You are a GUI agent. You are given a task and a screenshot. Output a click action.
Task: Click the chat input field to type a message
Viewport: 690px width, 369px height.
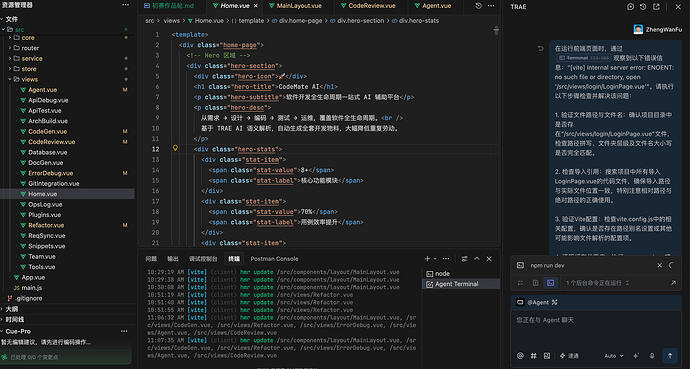pos(596,328)
